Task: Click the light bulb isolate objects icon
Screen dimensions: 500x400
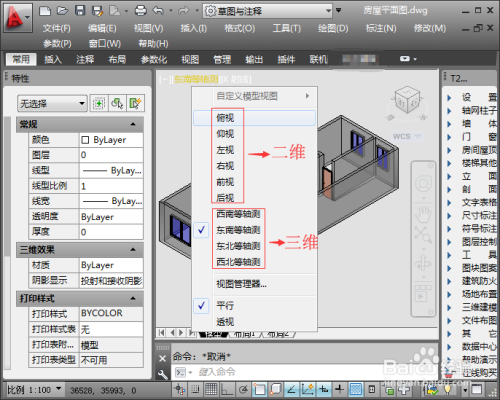Action: coord(448,389)
